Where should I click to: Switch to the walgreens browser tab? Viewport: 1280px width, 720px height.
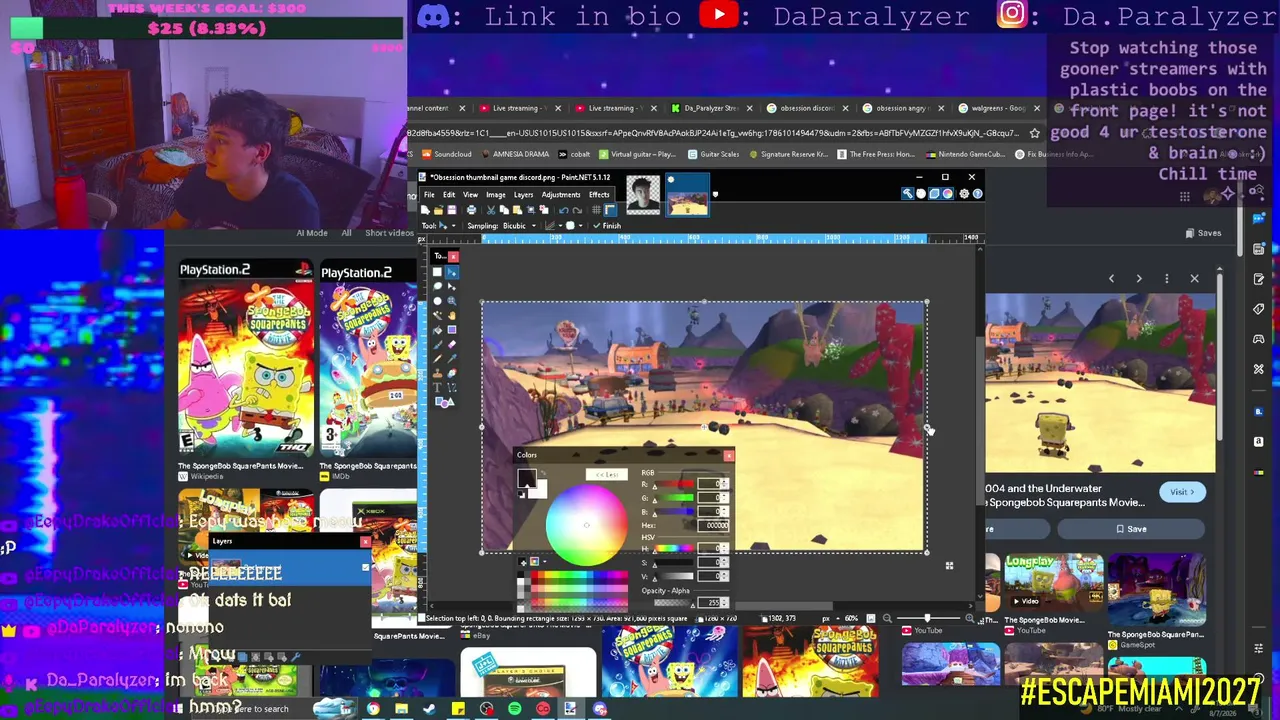[x=999, y=108]
